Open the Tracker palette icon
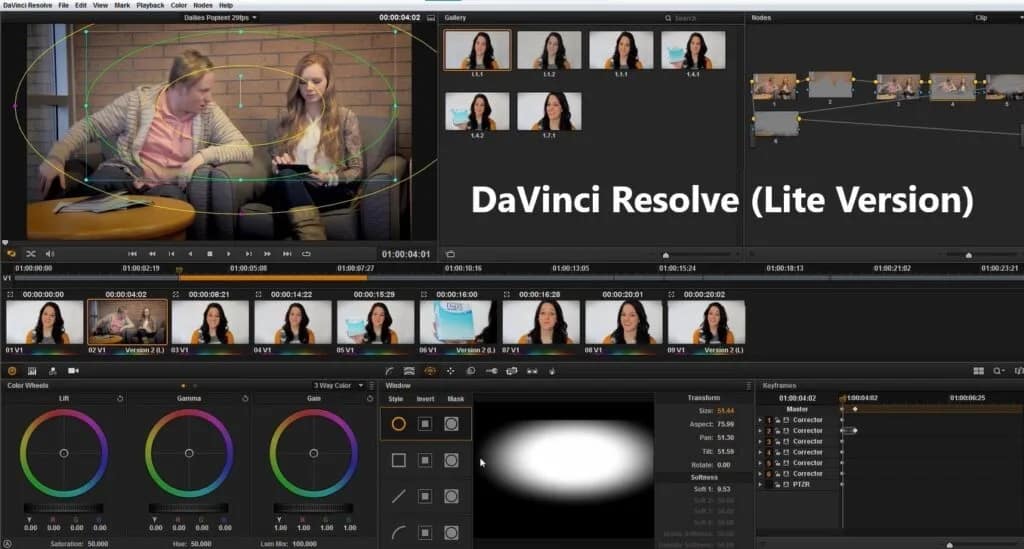Viewport: 1024px width, 549px height. (451, 371)
